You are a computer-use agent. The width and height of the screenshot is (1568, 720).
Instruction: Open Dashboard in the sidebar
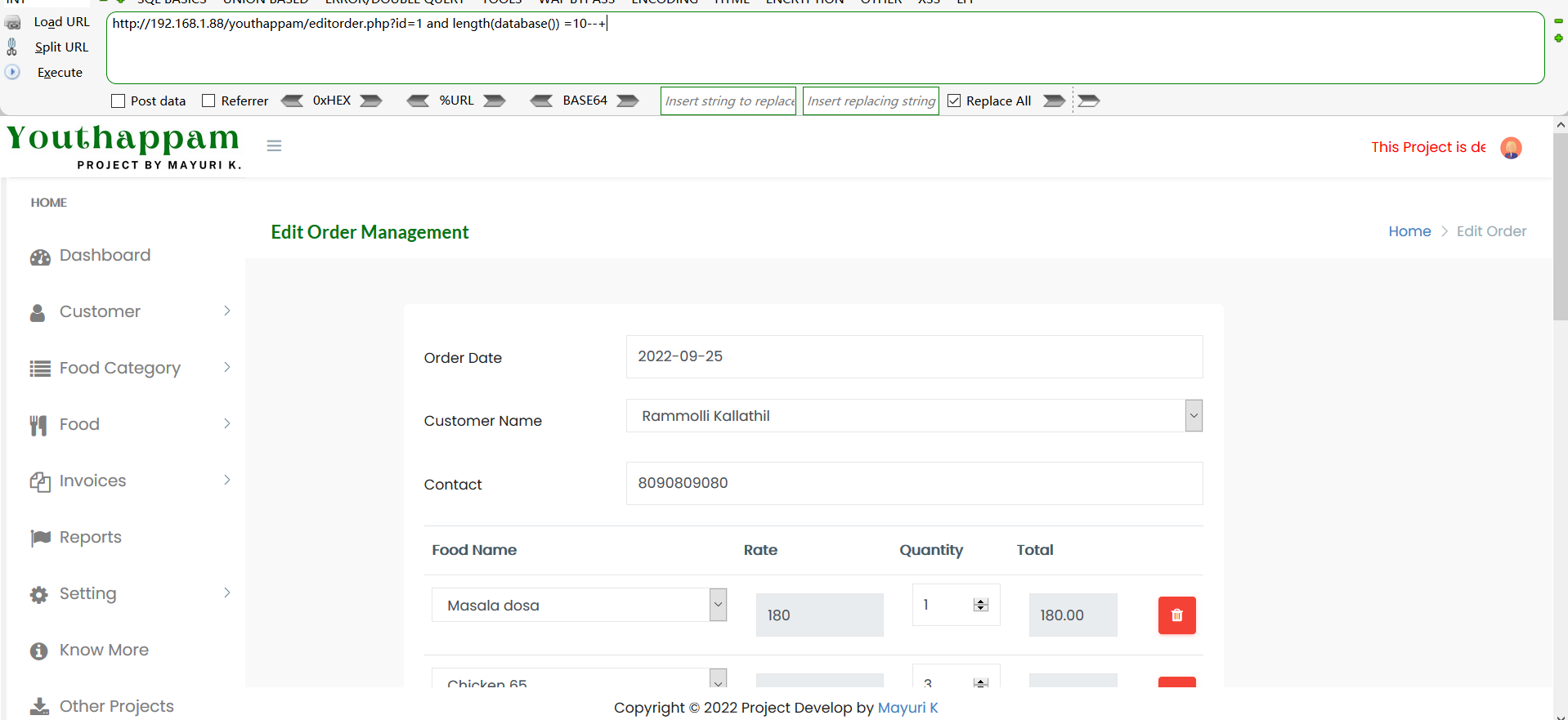tap(105, 255)
